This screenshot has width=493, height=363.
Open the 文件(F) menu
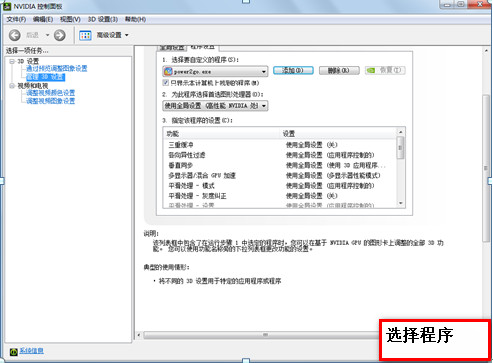pyautogui.click(x=16, y=19)
